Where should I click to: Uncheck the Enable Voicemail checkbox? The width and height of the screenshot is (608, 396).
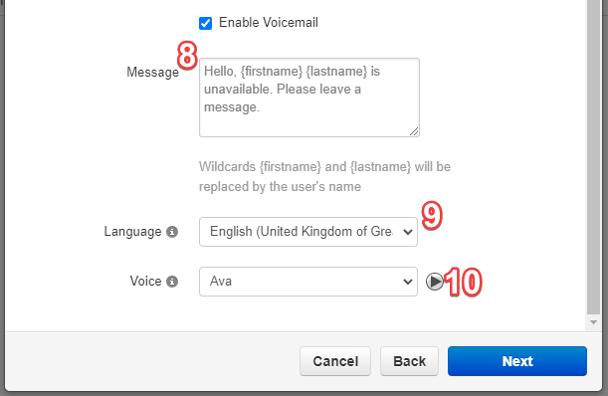[206, 23]
